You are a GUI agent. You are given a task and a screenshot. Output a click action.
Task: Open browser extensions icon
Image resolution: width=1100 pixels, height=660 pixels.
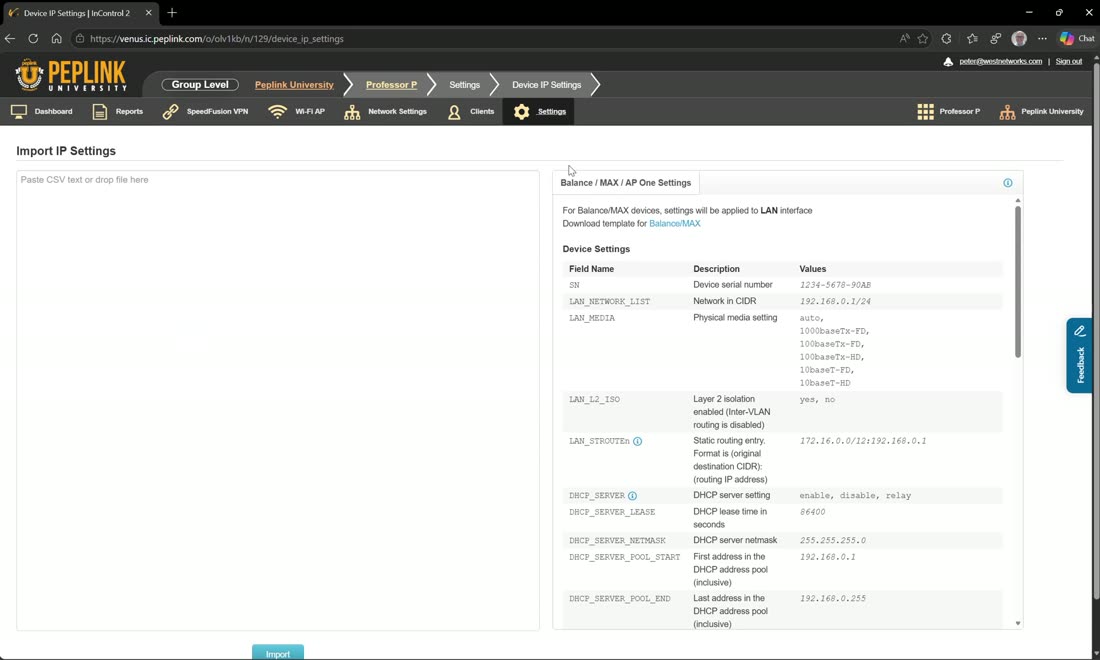tap(946, 39)
